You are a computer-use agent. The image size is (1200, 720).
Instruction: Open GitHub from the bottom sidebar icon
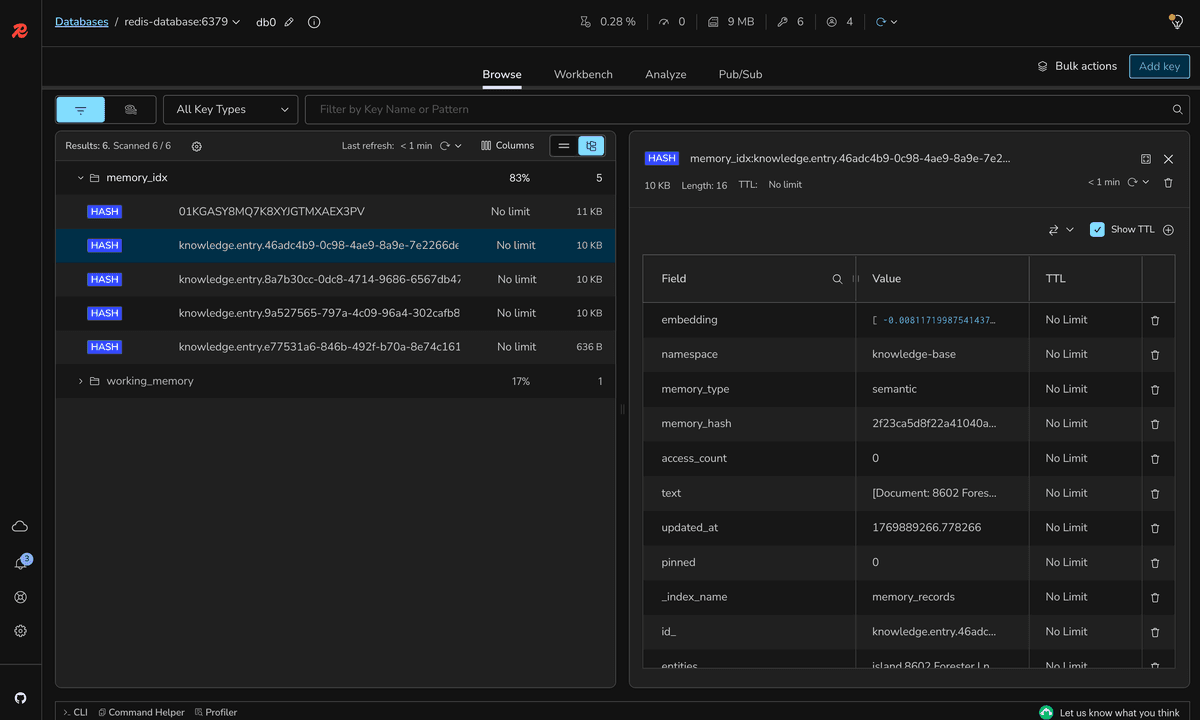click(20, 697)
